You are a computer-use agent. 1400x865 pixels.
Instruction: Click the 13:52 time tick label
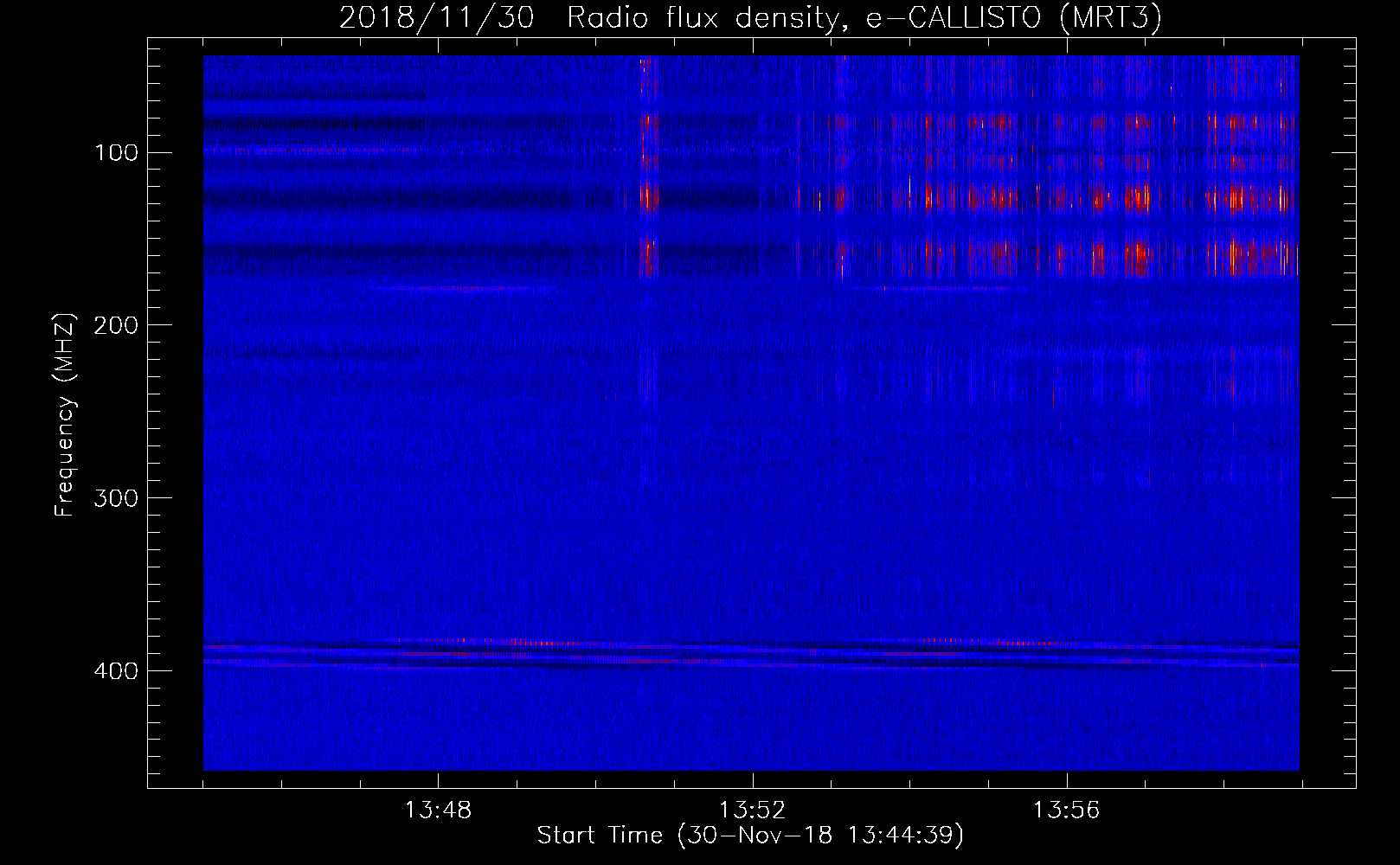pos(753,810)
